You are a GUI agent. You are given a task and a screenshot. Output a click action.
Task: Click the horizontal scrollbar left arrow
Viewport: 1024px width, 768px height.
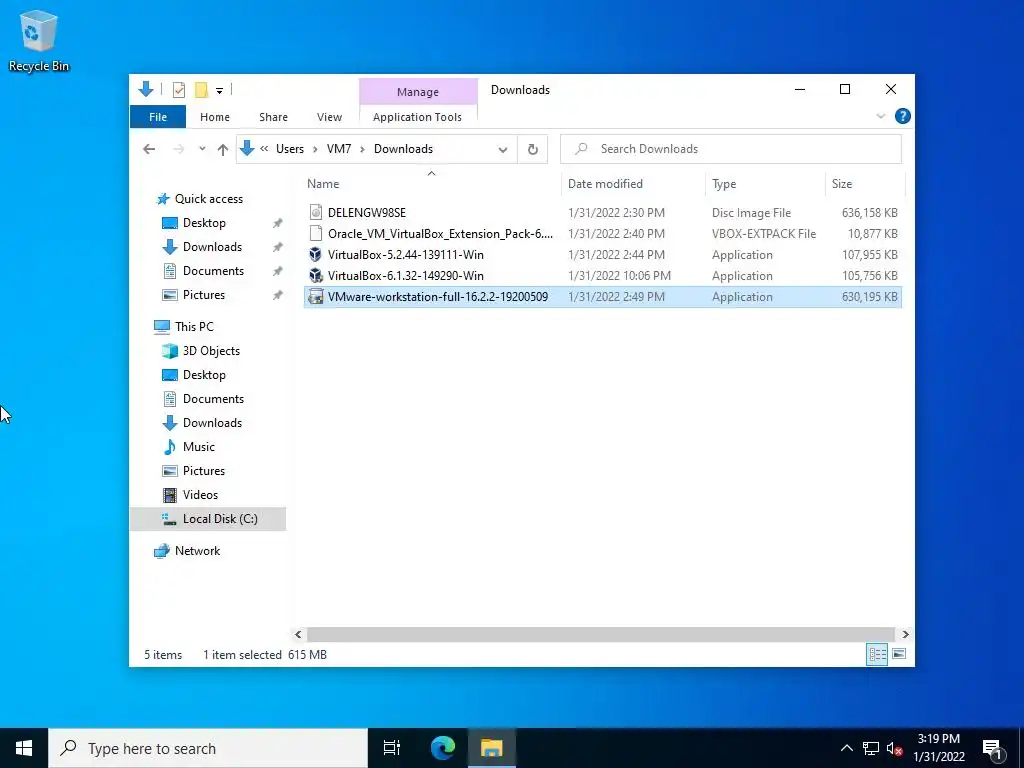(298, 634)
